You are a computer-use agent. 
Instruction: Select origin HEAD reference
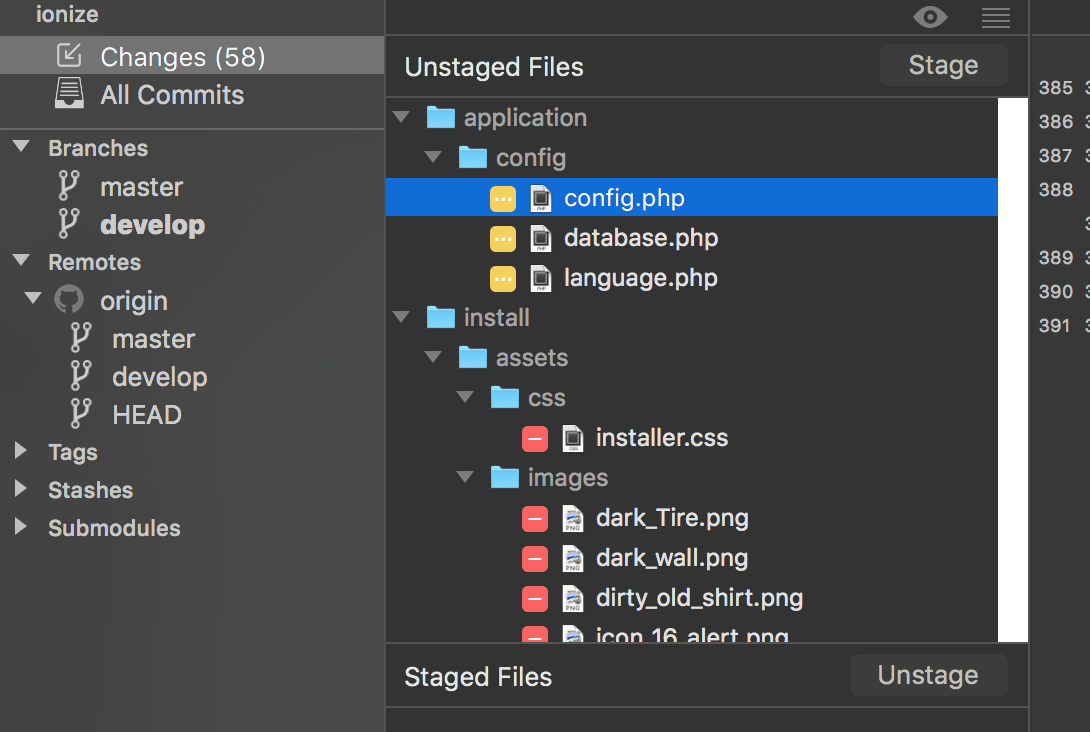(147, 415)
